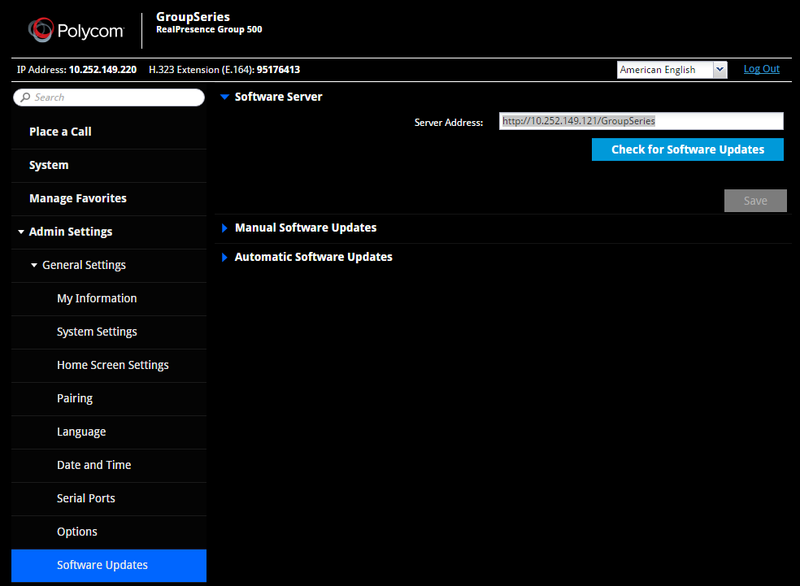
Task: Click the Save button
Action: (755, 201)
